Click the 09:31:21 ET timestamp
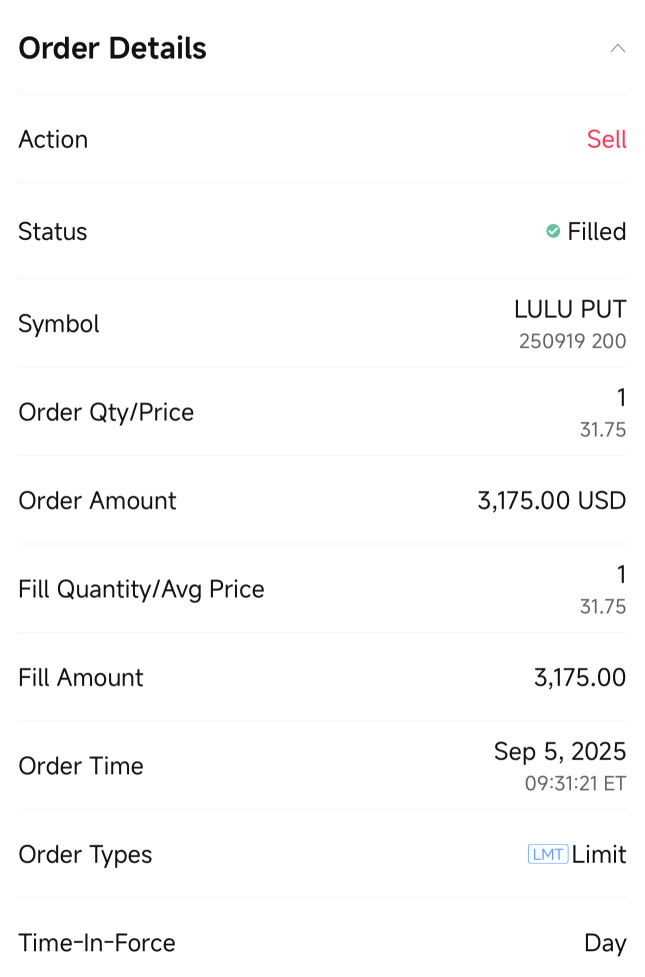Screen dimensions: 645x977 575,783
